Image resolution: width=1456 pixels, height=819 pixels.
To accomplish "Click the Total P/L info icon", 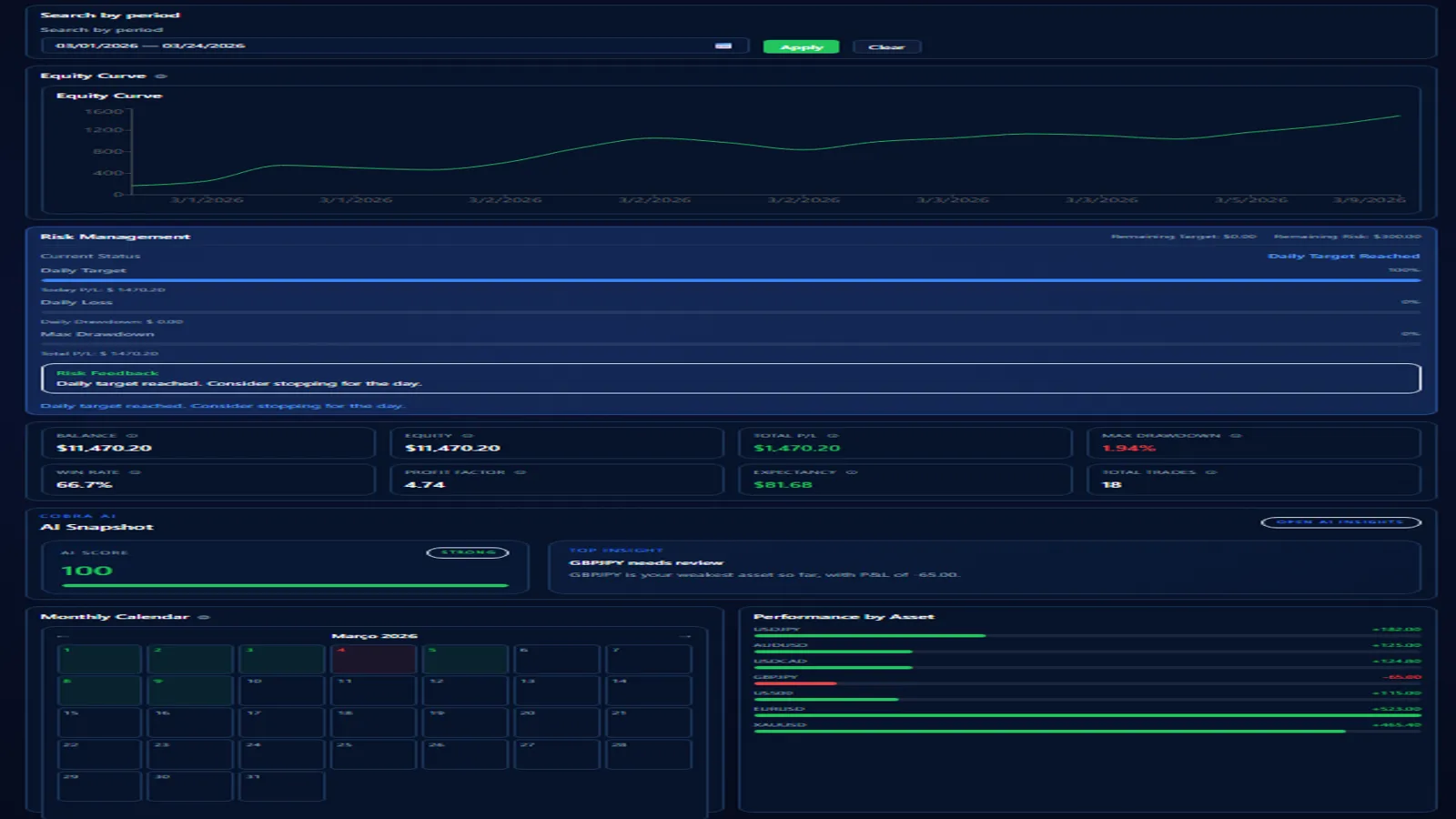I will [x=834, y=435].
